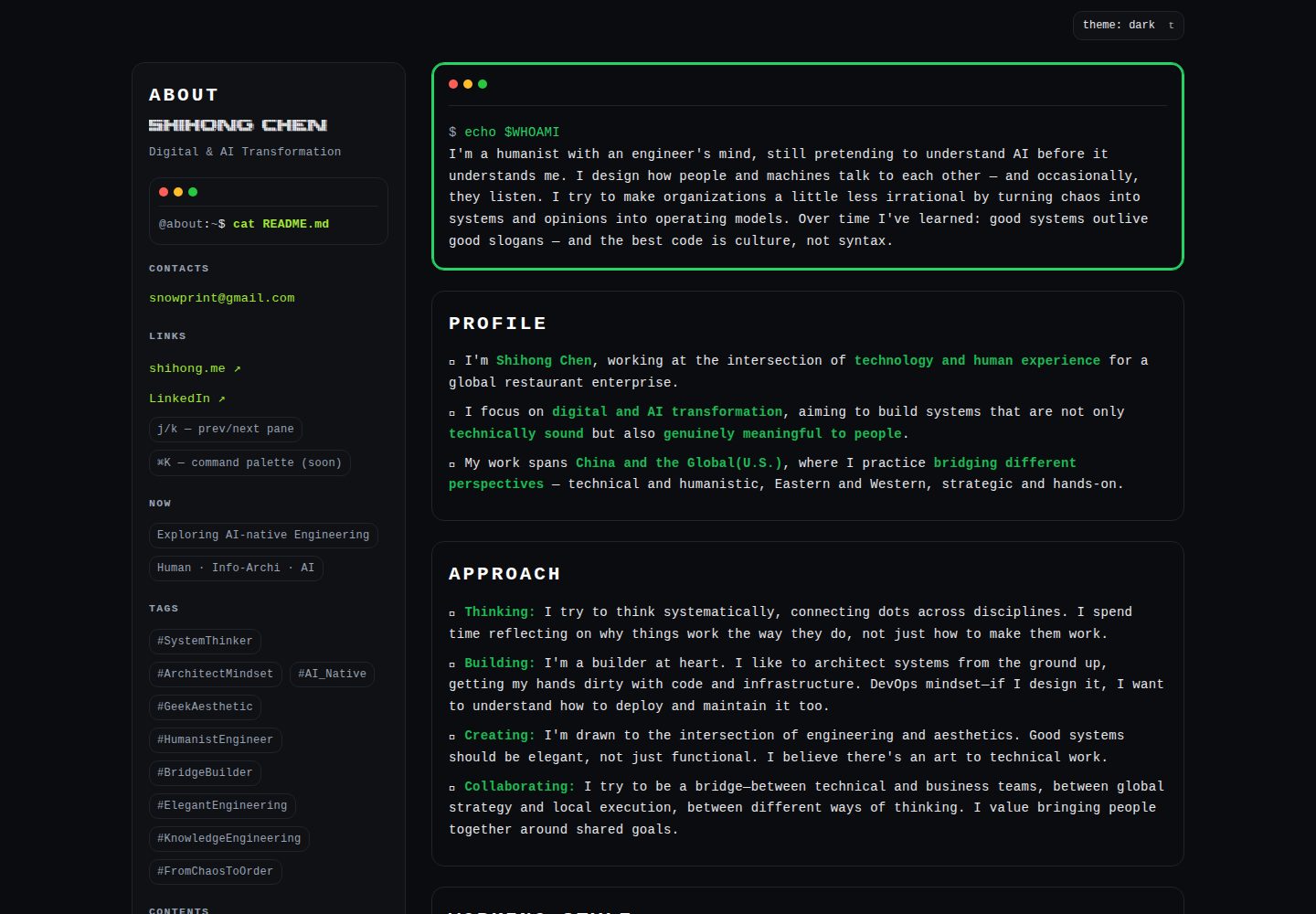This screenshot has height=914, width=1316.
Task: Select the Human · Info-Archi · AI chip
Action: tap(236, 568)
